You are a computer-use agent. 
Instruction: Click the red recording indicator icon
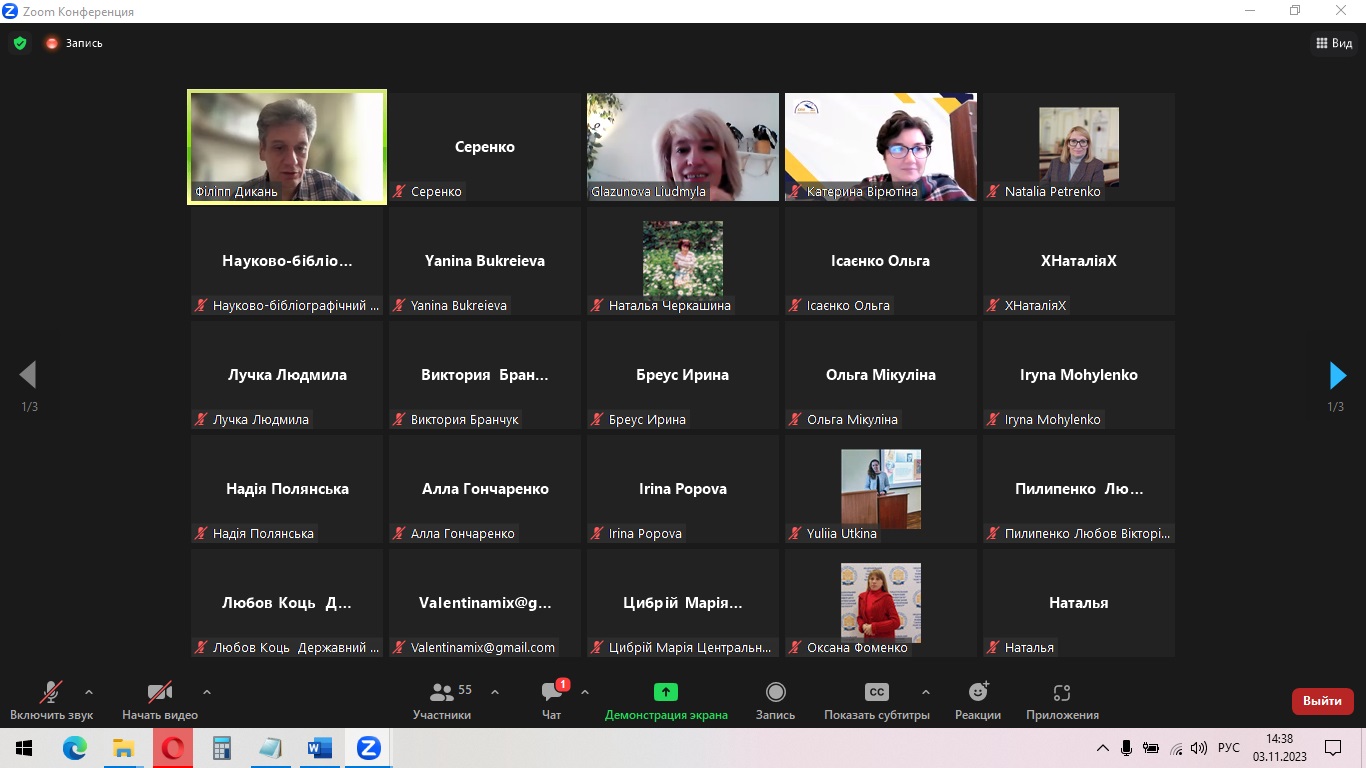tap(52, 43)
